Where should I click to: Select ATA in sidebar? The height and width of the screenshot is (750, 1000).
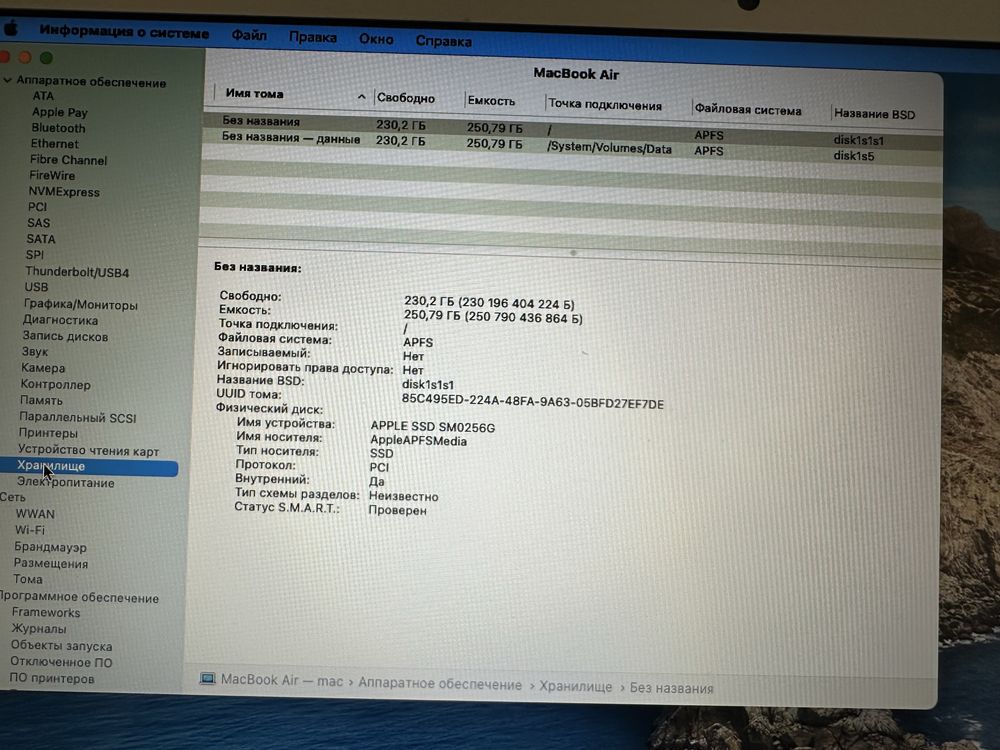[43, 96]
